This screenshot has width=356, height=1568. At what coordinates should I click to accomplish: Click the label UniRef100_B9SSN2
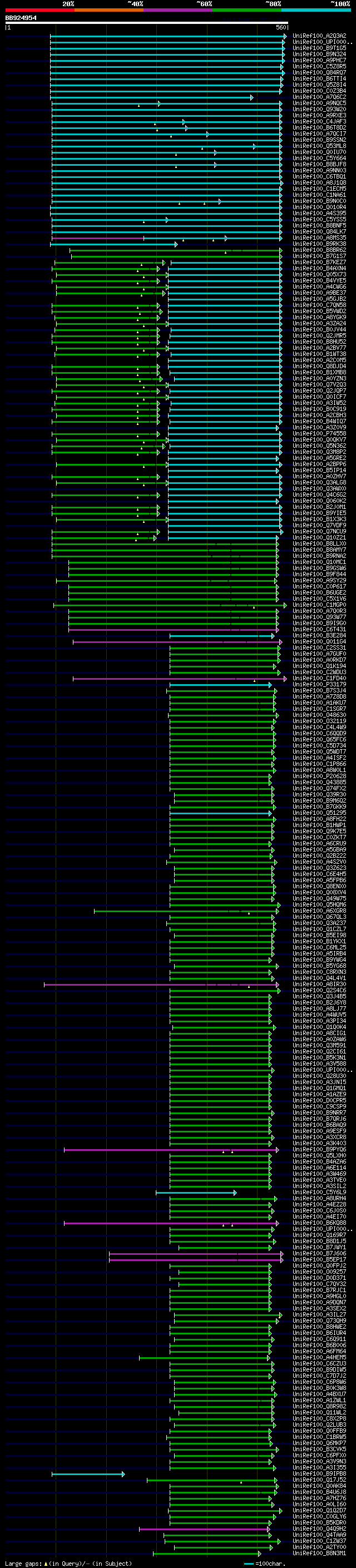(319, 140)
